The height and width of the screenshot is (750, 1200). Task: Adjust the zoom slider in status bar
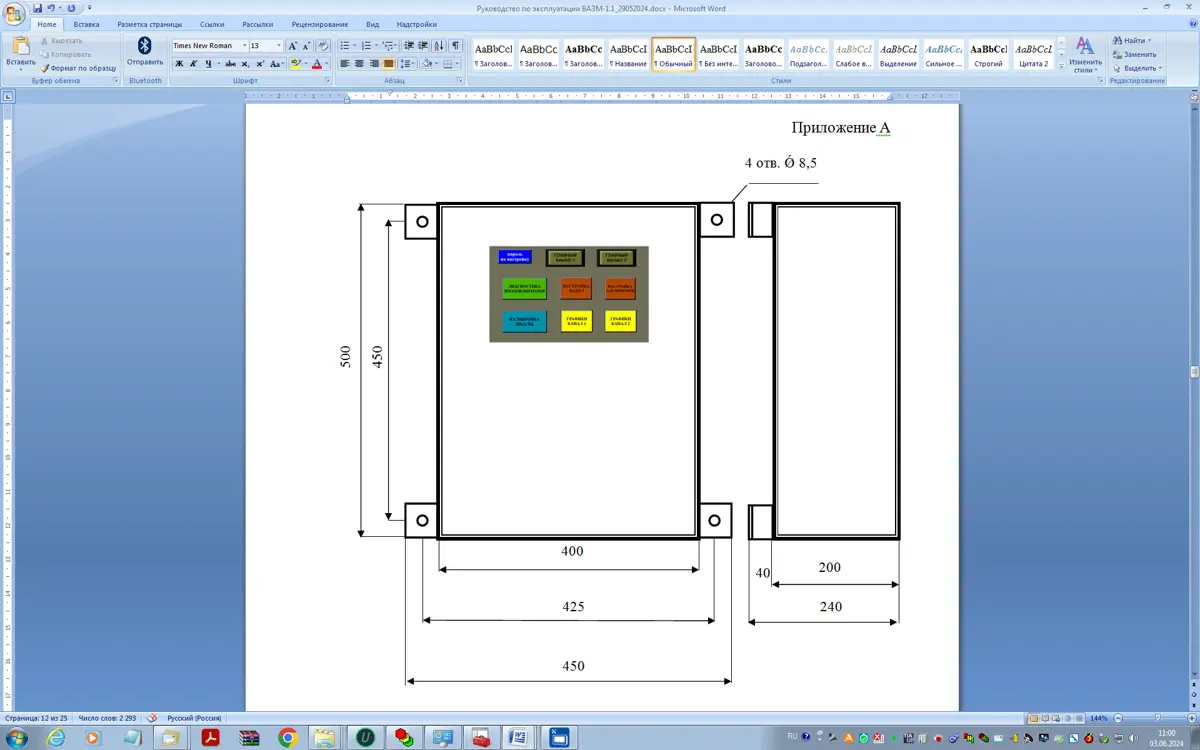tap(1157, 718)
